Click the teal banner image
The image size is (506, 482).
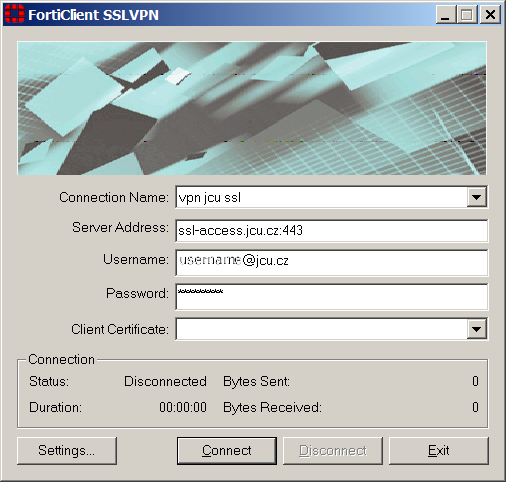point(252,108)
